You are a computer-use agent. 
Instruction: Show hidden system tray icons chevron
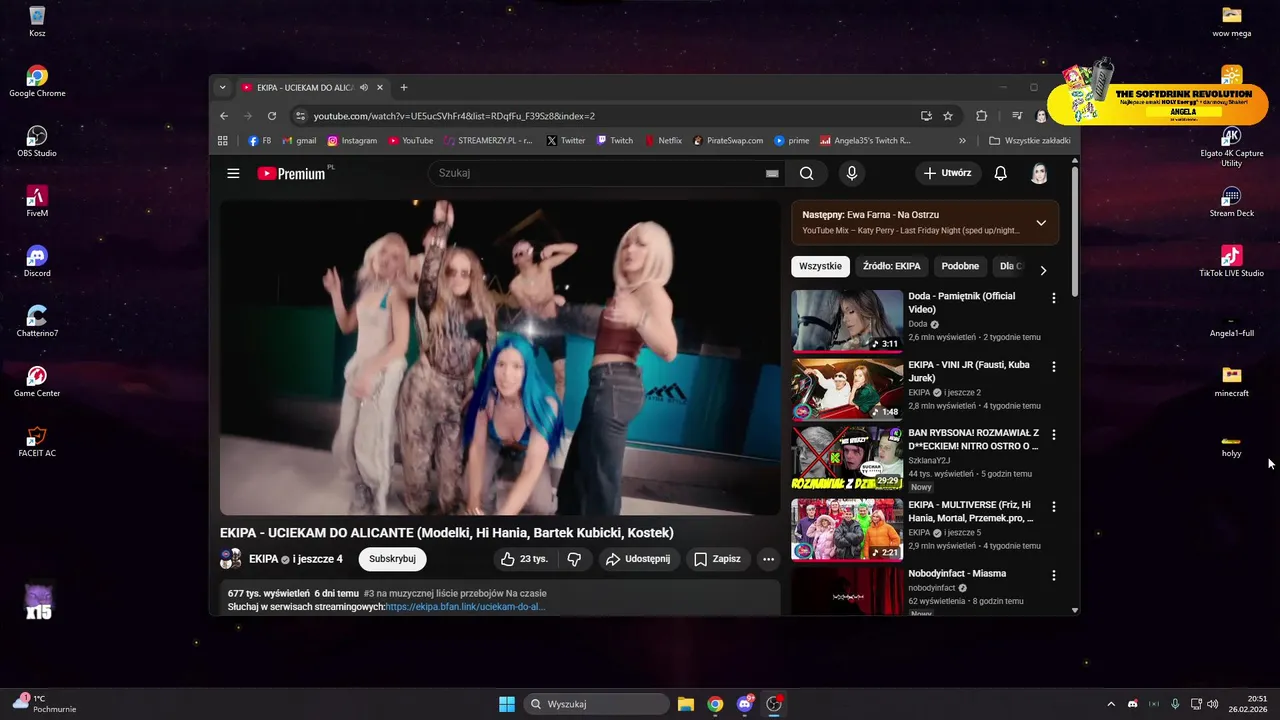(x=1110, y=704)
